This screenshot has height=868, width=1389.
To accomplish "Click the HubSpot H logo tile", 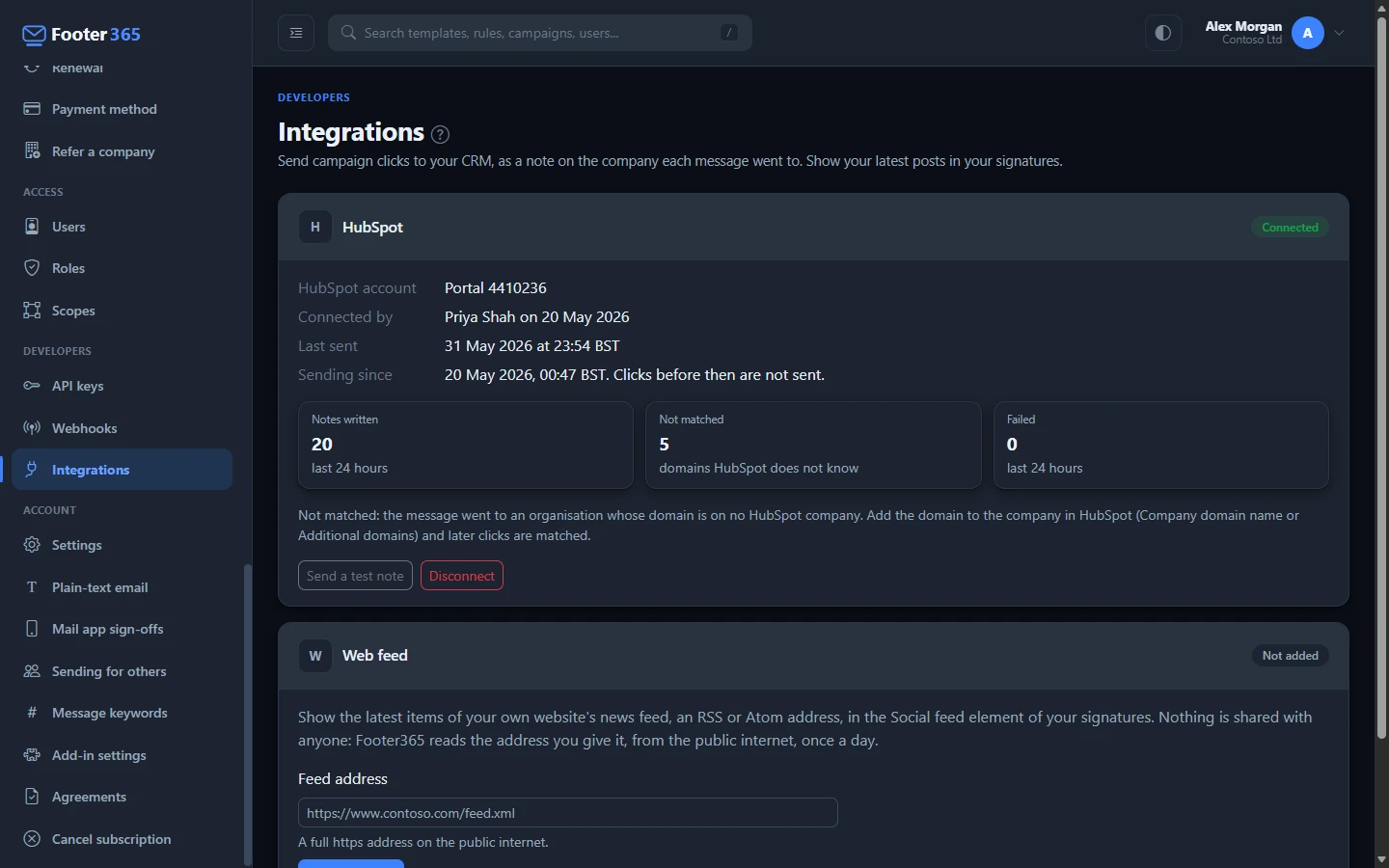I will (315, 228).
